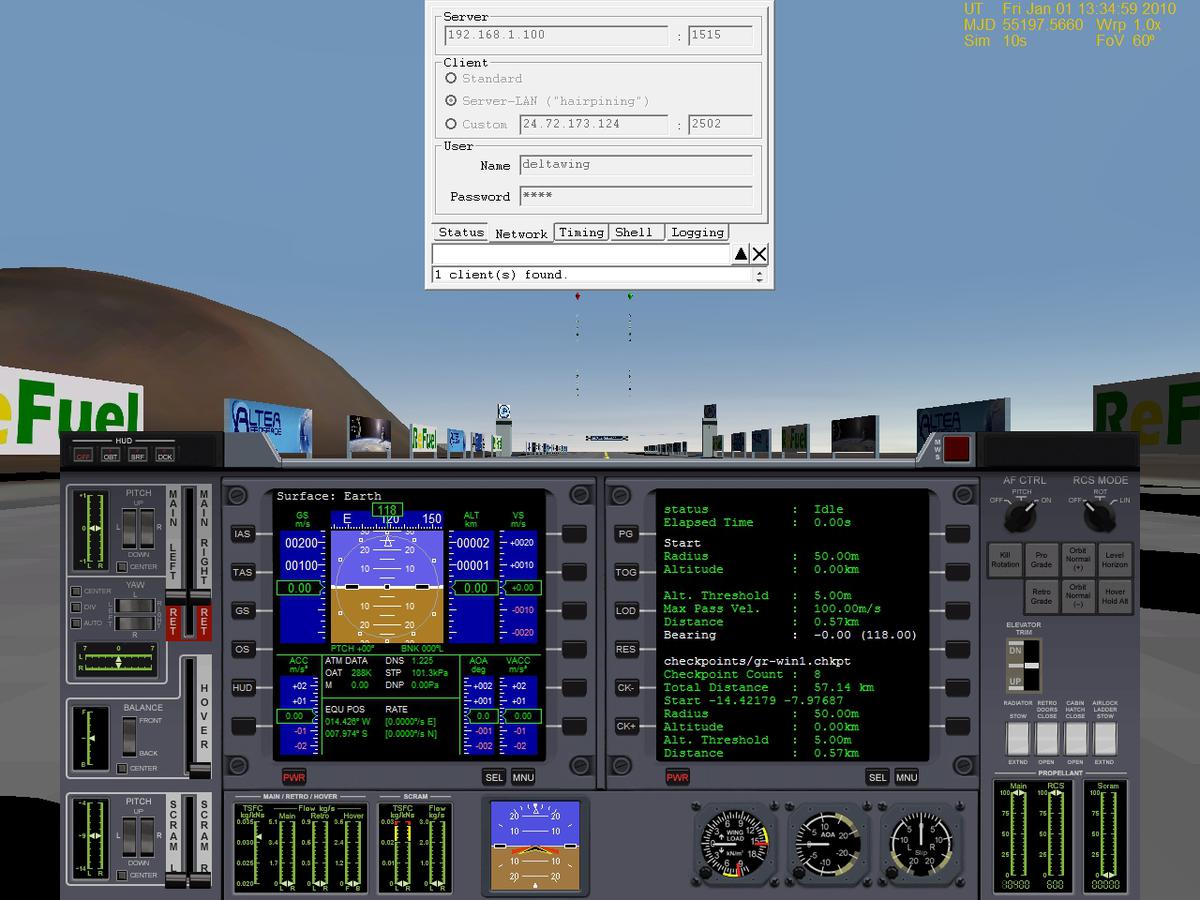The height and width of the screenshot is (900, 1200).
Task: Choose GS on the left MFD
Action: coord(243,610)
